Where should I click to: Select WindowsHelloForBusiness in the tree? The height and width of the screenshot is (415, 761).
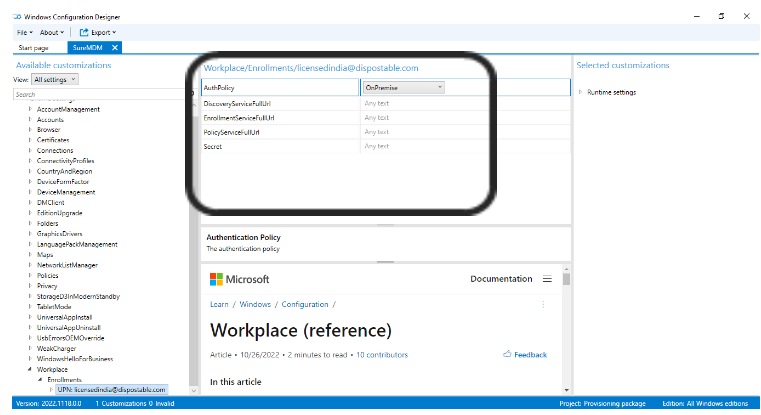(x=75, y=359)
